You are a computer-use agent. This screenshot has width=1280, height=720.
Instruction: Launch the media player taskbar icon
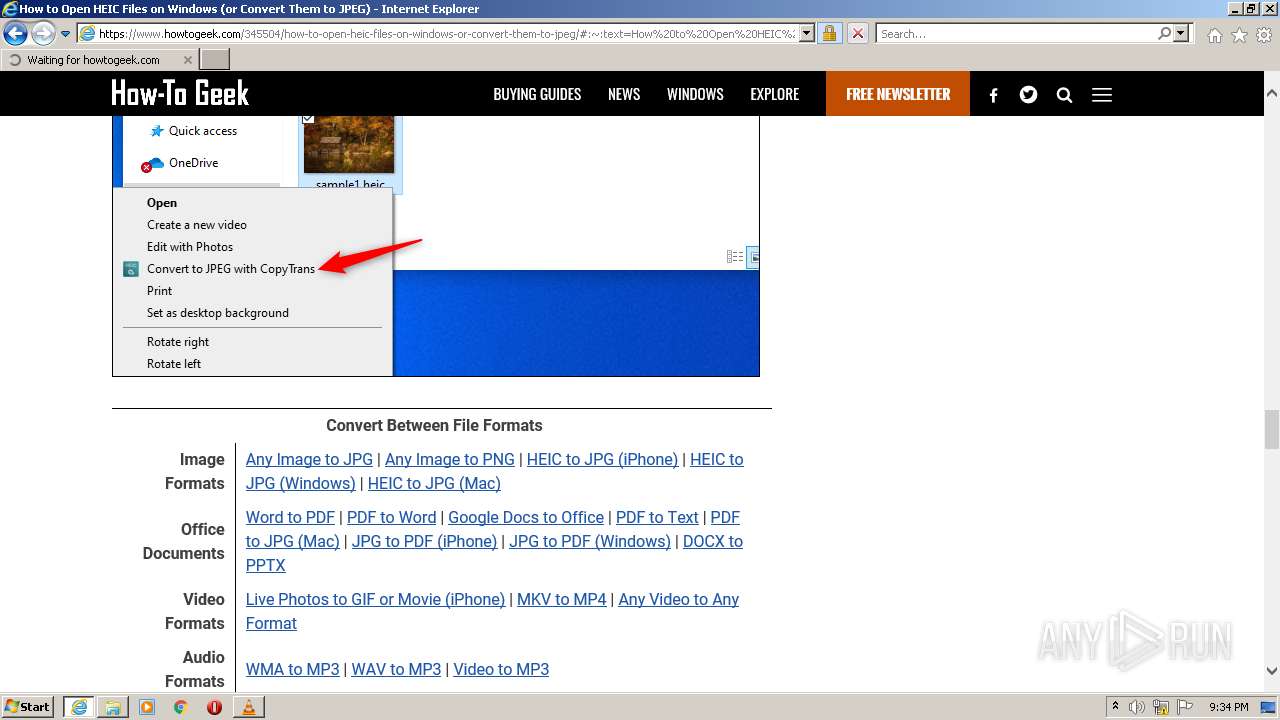pyautogui.click(x=147, y=707)
